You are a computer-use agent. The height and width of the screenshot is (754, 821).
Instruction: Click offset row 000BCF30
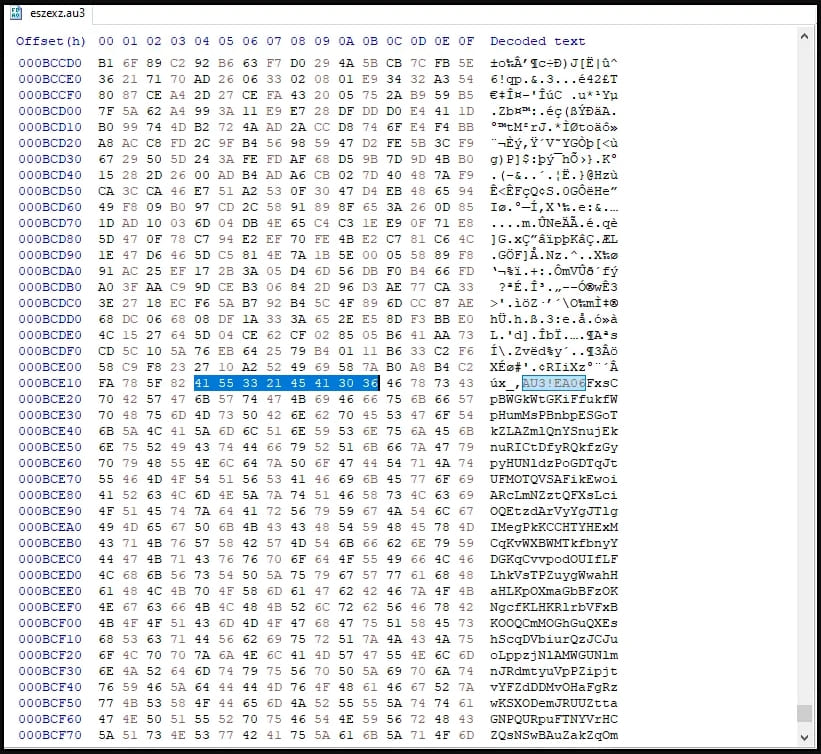(50, 671)
